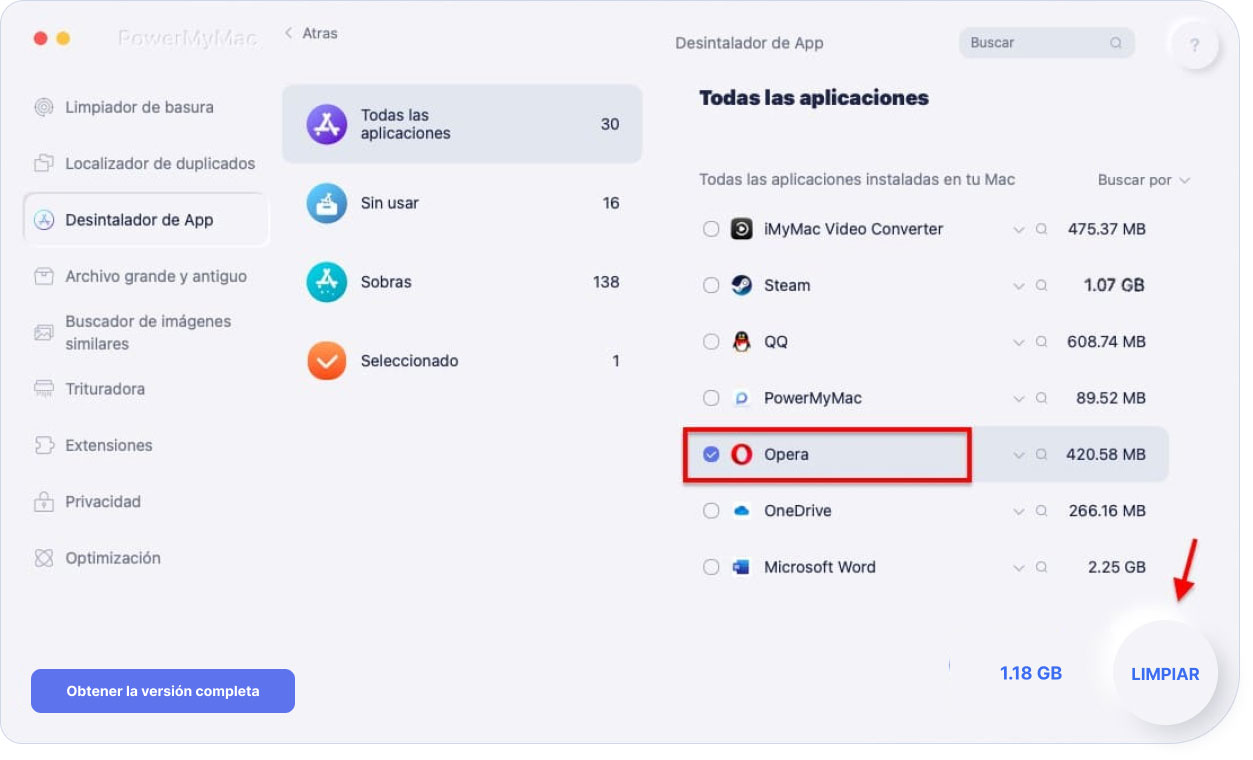This screenshot has width=1253, height=760.
Task: Uncheck the Opera checkbox
Action: 711,454
